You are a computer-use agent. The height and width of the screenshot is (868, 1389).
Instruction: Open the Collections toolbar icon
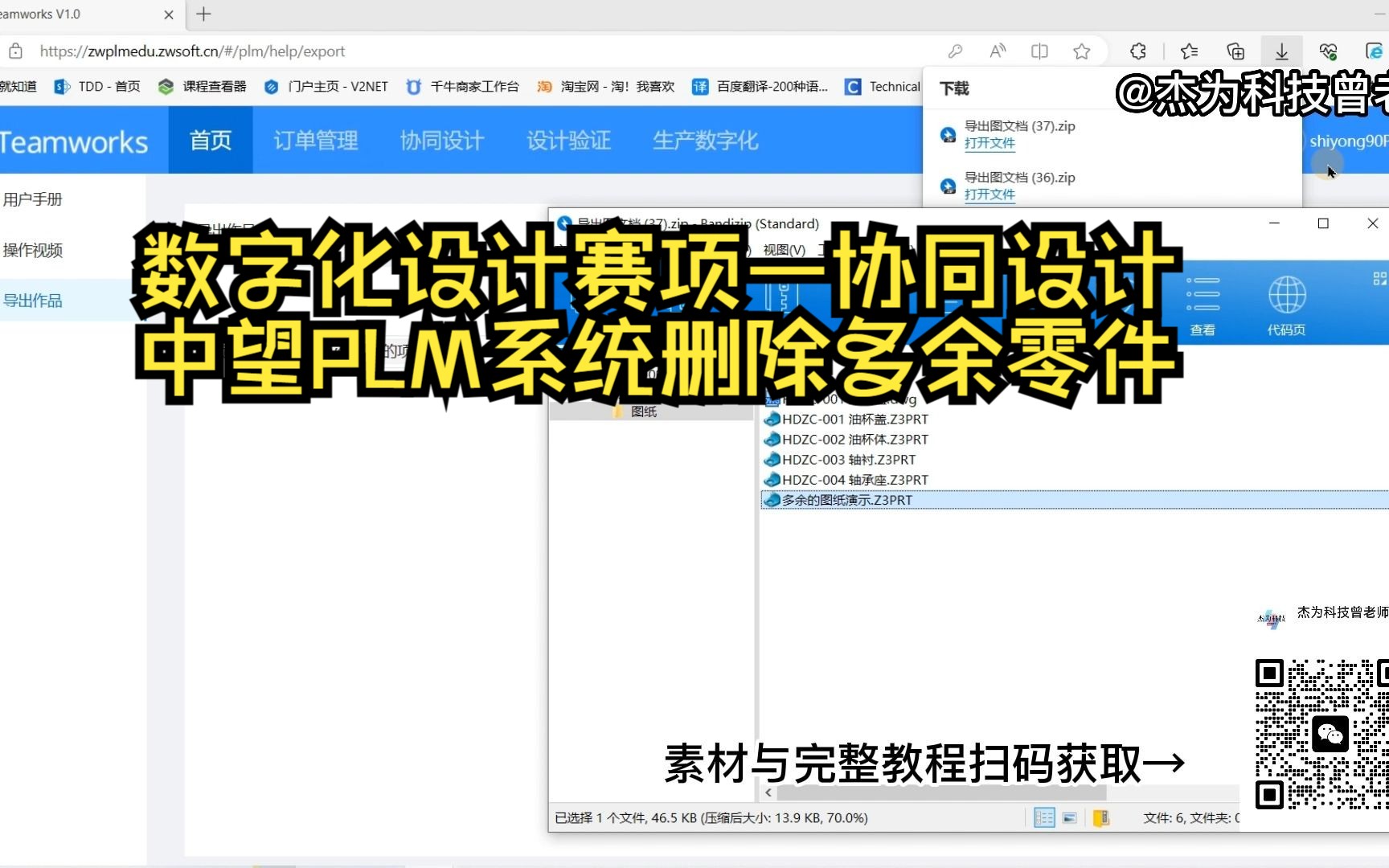pyautogui.click(x=1235, y=51)
